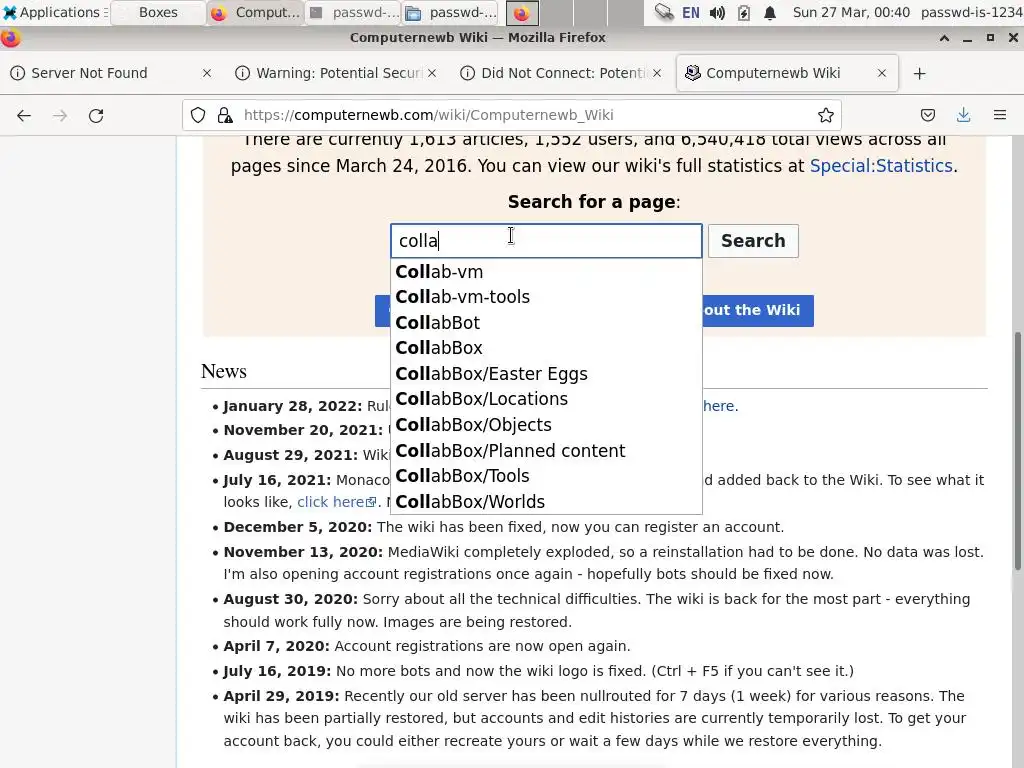Choose CollabBox/Worlds suggestion
The image size is (1024, 768).
547,502
